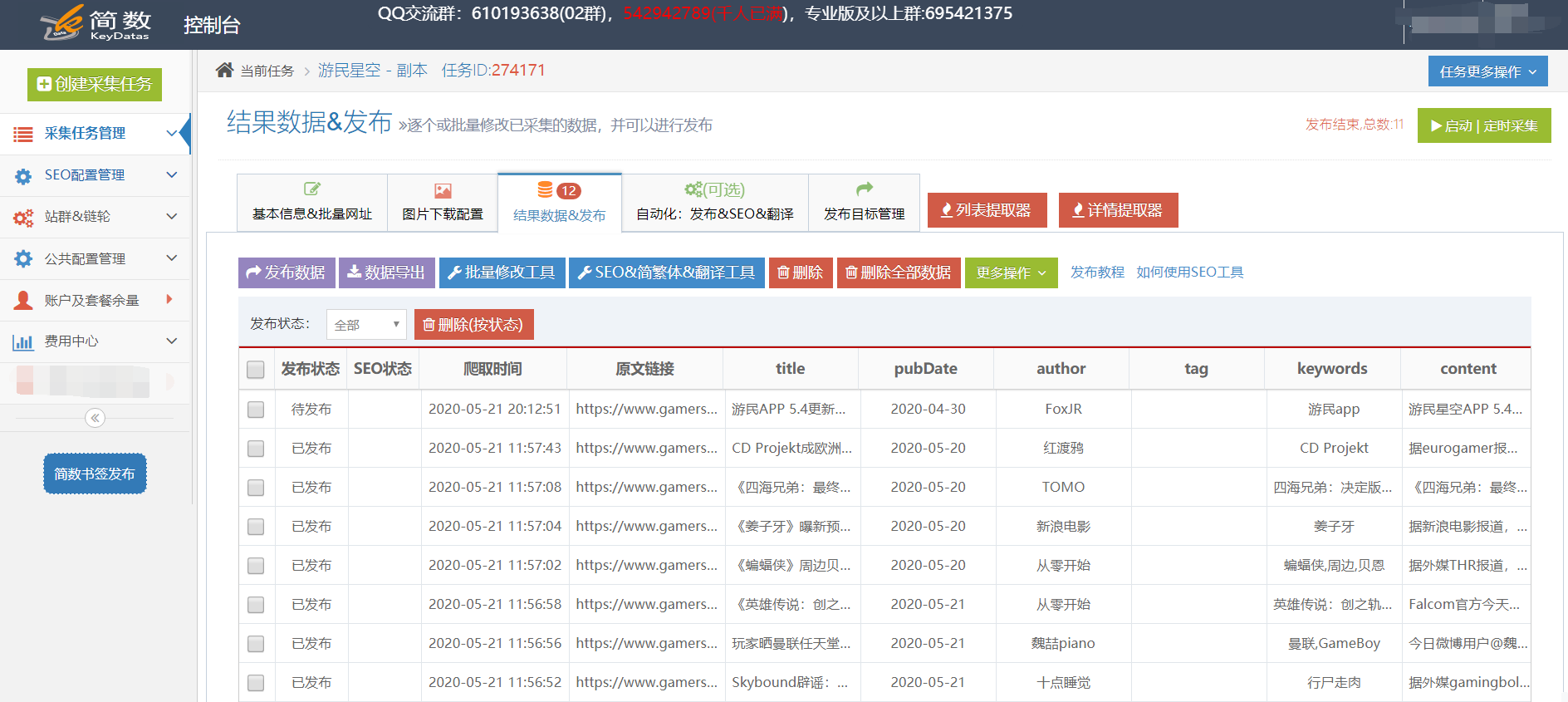Check the row for 游民APP 5.4更新
This screenshot has height=702, width=1568.
point(256,410)
